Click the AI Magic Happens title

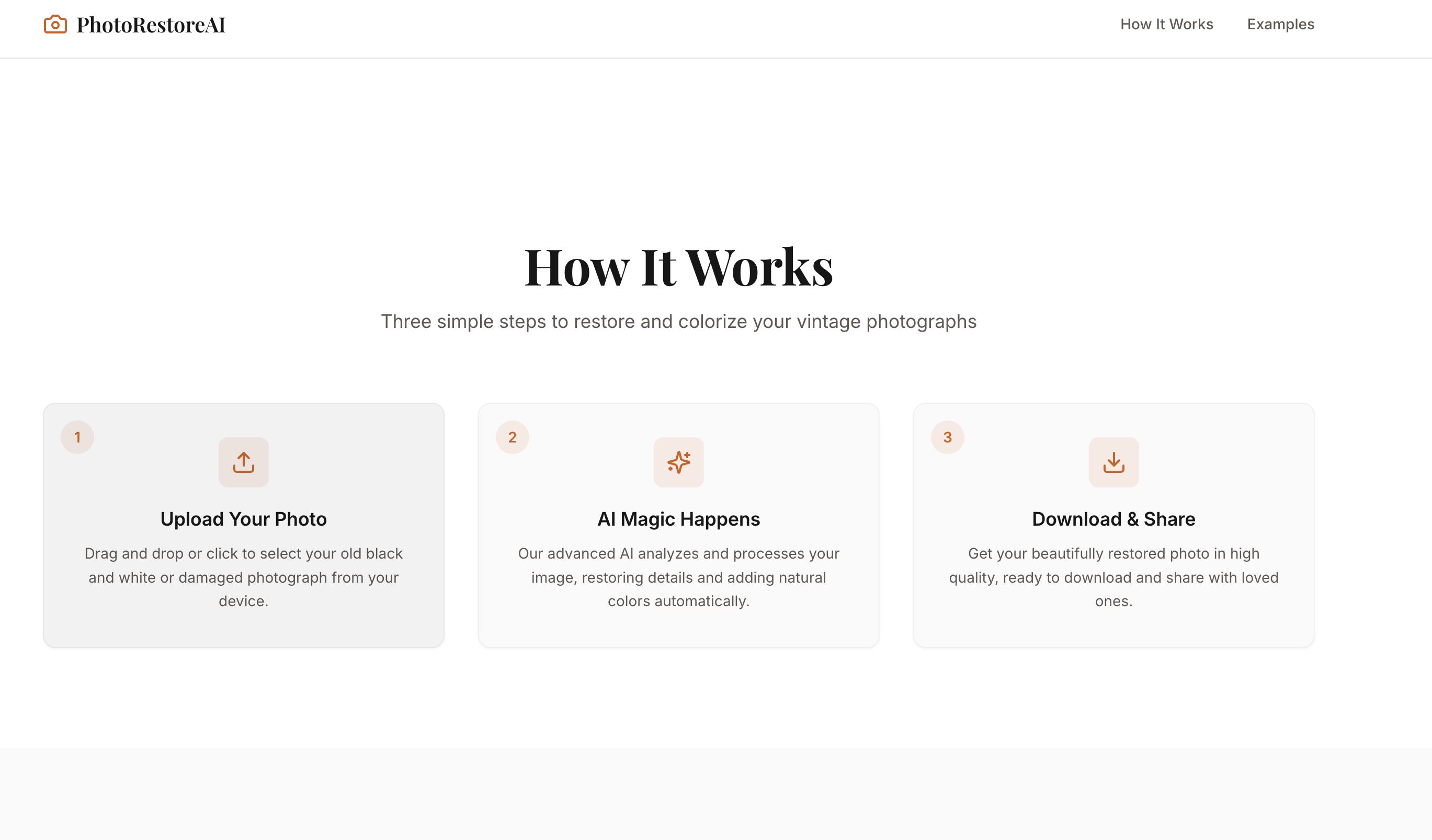[x=678, y=519]
